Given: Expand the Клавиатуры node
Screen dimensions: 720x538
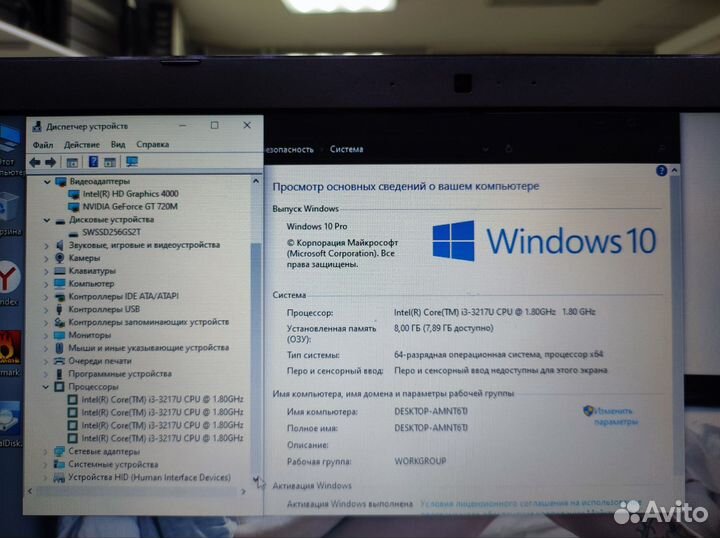Looking at the screenshot, I should (46, 271).
